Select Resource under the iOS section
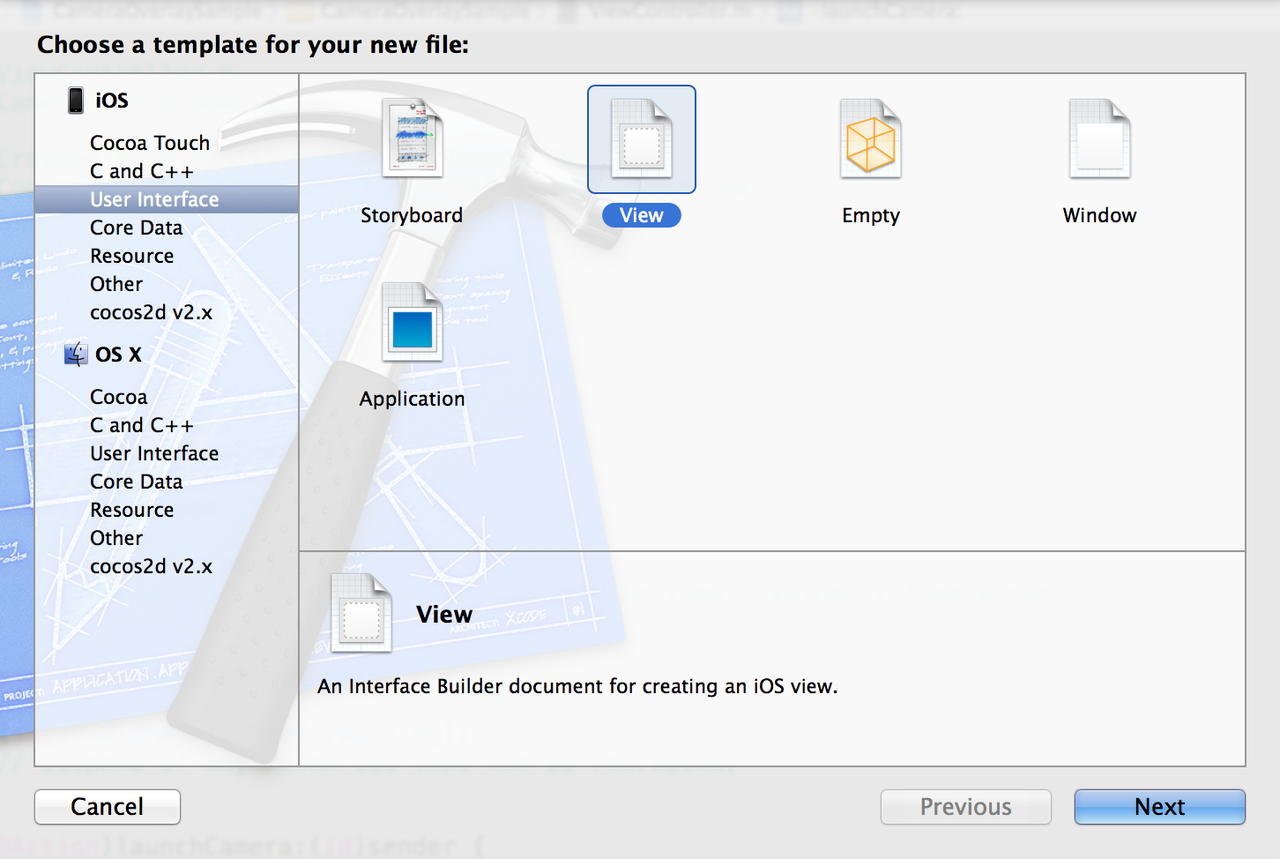Image resolution: width=1280 pixels, height=859 pixels. [132, 256]
